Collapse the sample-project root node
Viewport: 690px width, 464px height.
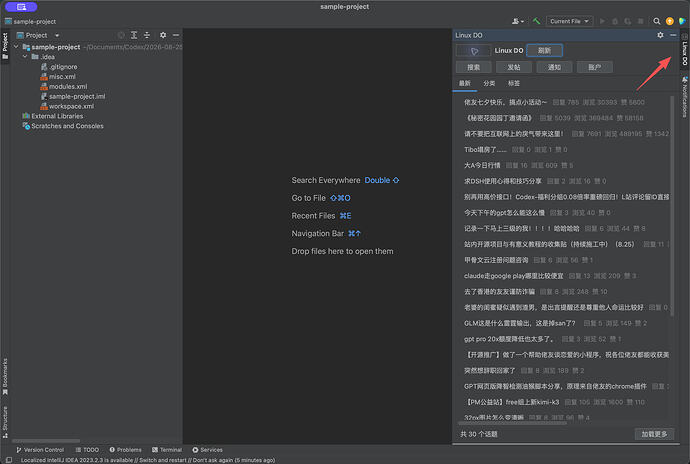(x=16, y=47)
